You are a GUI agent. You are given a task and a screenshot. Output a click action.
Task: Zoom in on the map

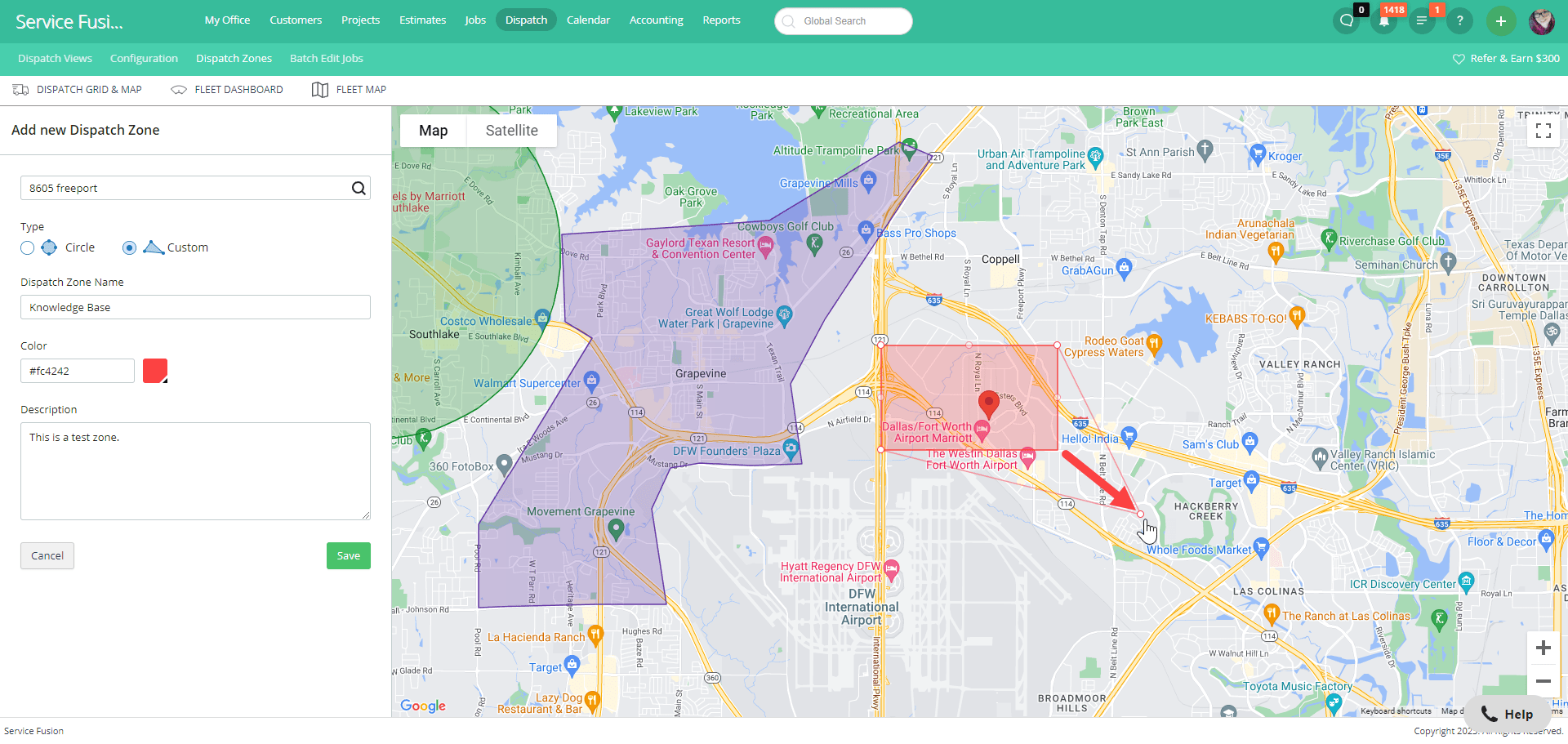pos(1543,648)
